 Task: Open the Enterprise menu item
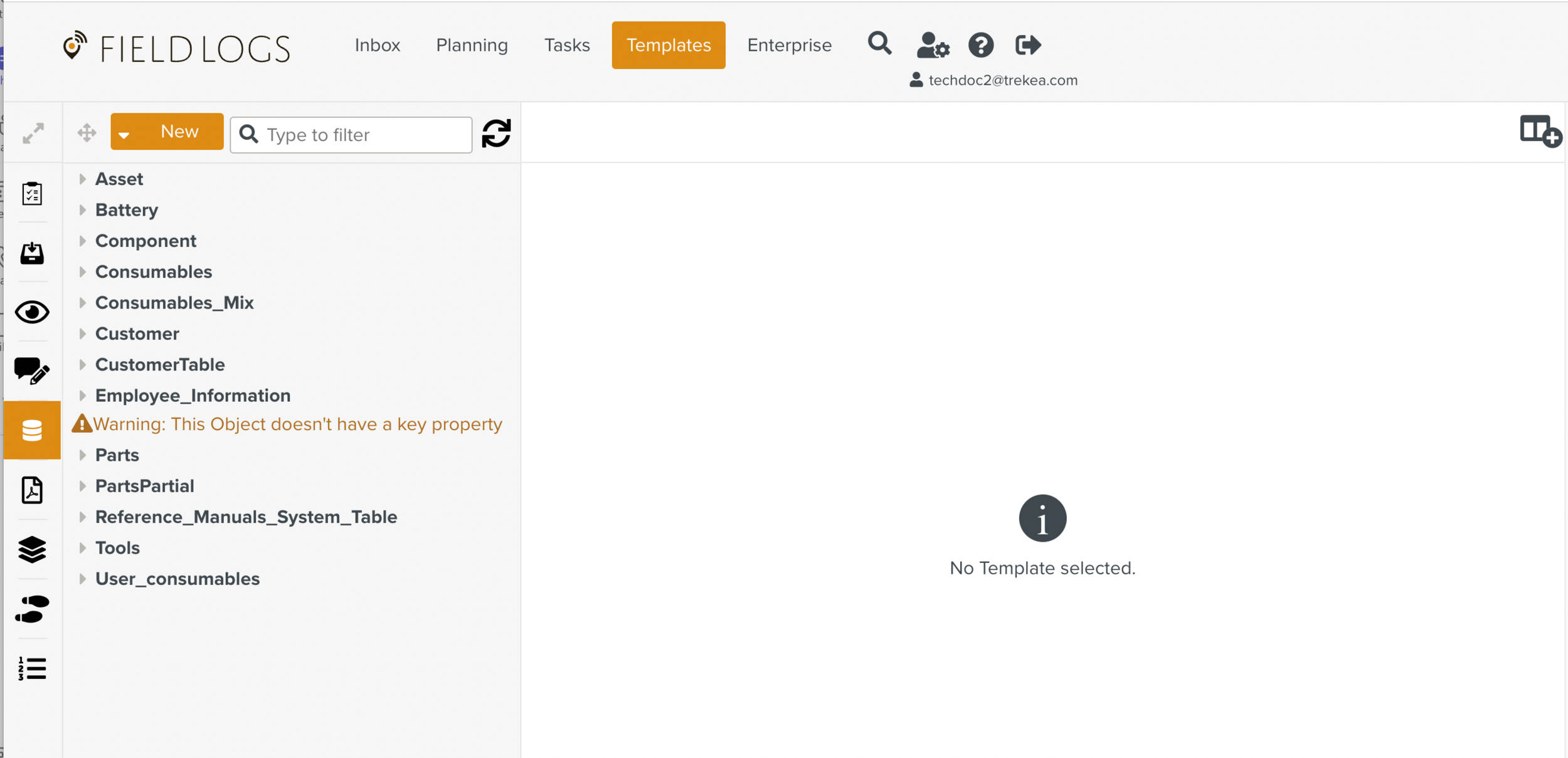pos(789,45)
